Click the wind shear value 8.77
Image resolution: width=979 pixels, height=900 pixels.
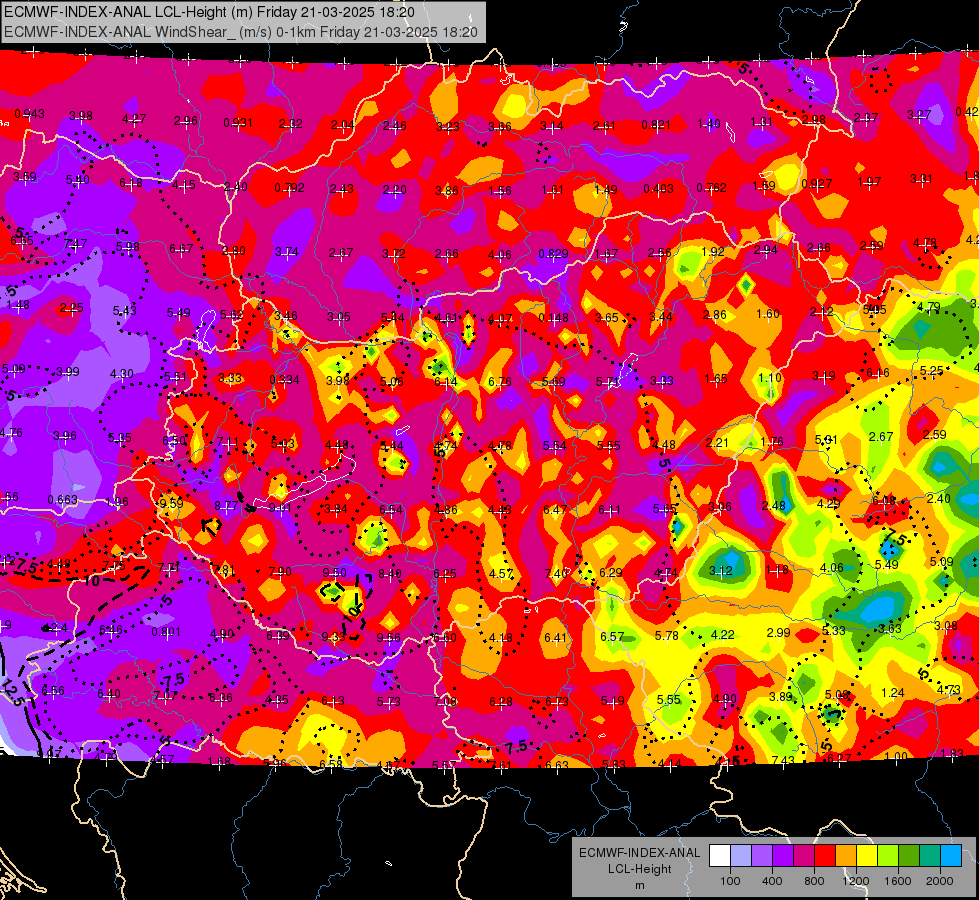(x=226, y=506)
